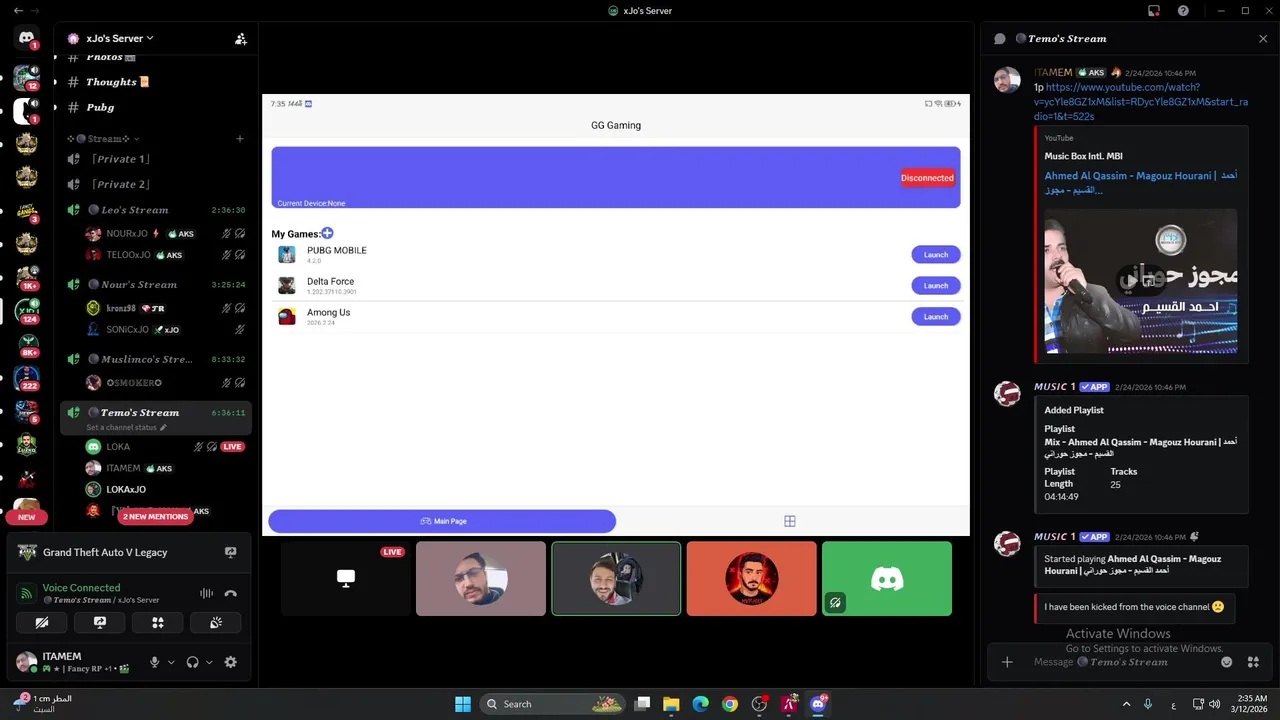Viewport: 1280px width, 720px height.
Task: Click the Windows Start button
Action: pyautogui.click(x=463, y=704)
